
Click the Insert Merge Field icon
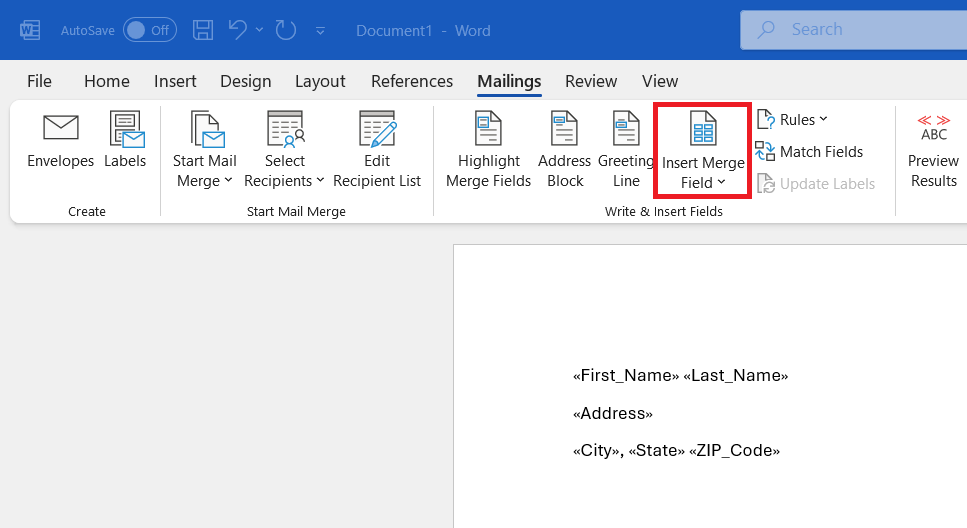click(x=703, y=128)
